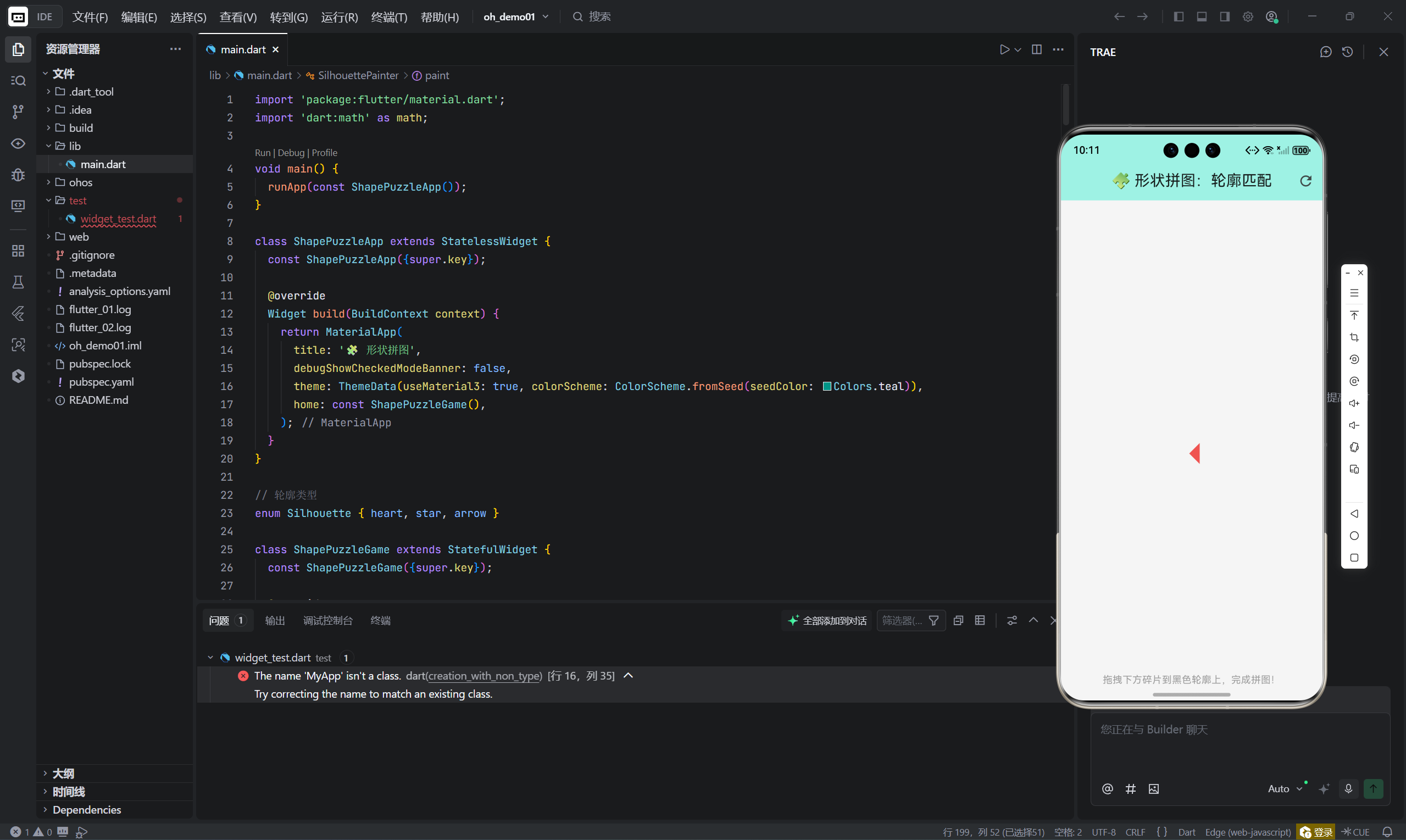
Task: Collapse the lib folder
Action: tap(74, 146)
